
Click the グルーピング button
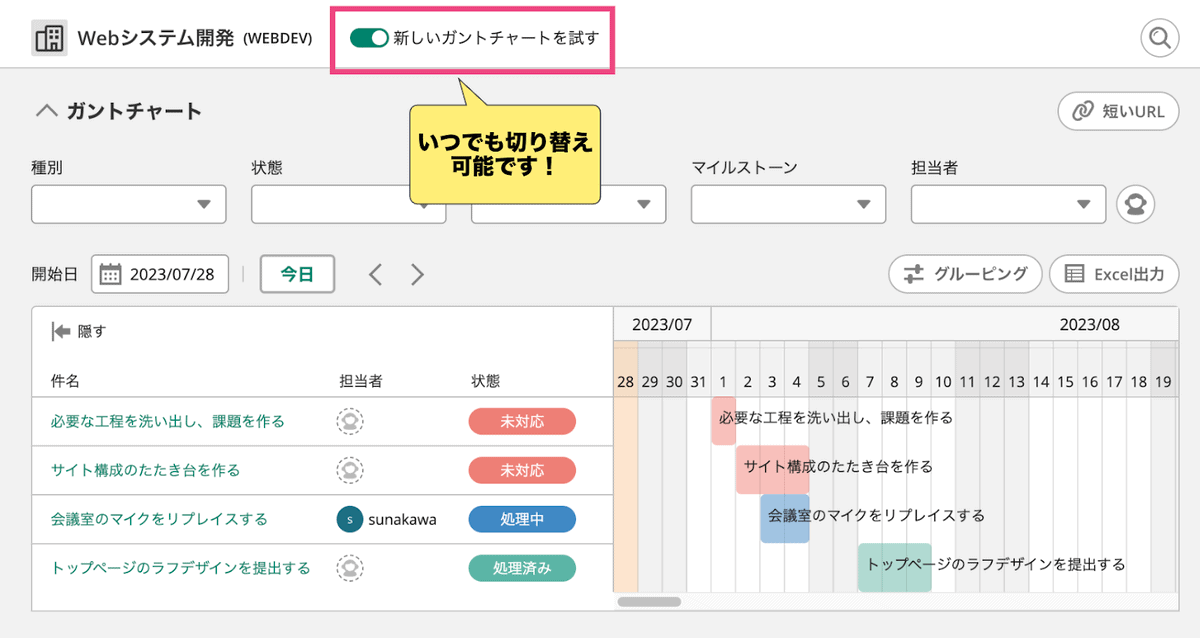click(x=965, y=274)
